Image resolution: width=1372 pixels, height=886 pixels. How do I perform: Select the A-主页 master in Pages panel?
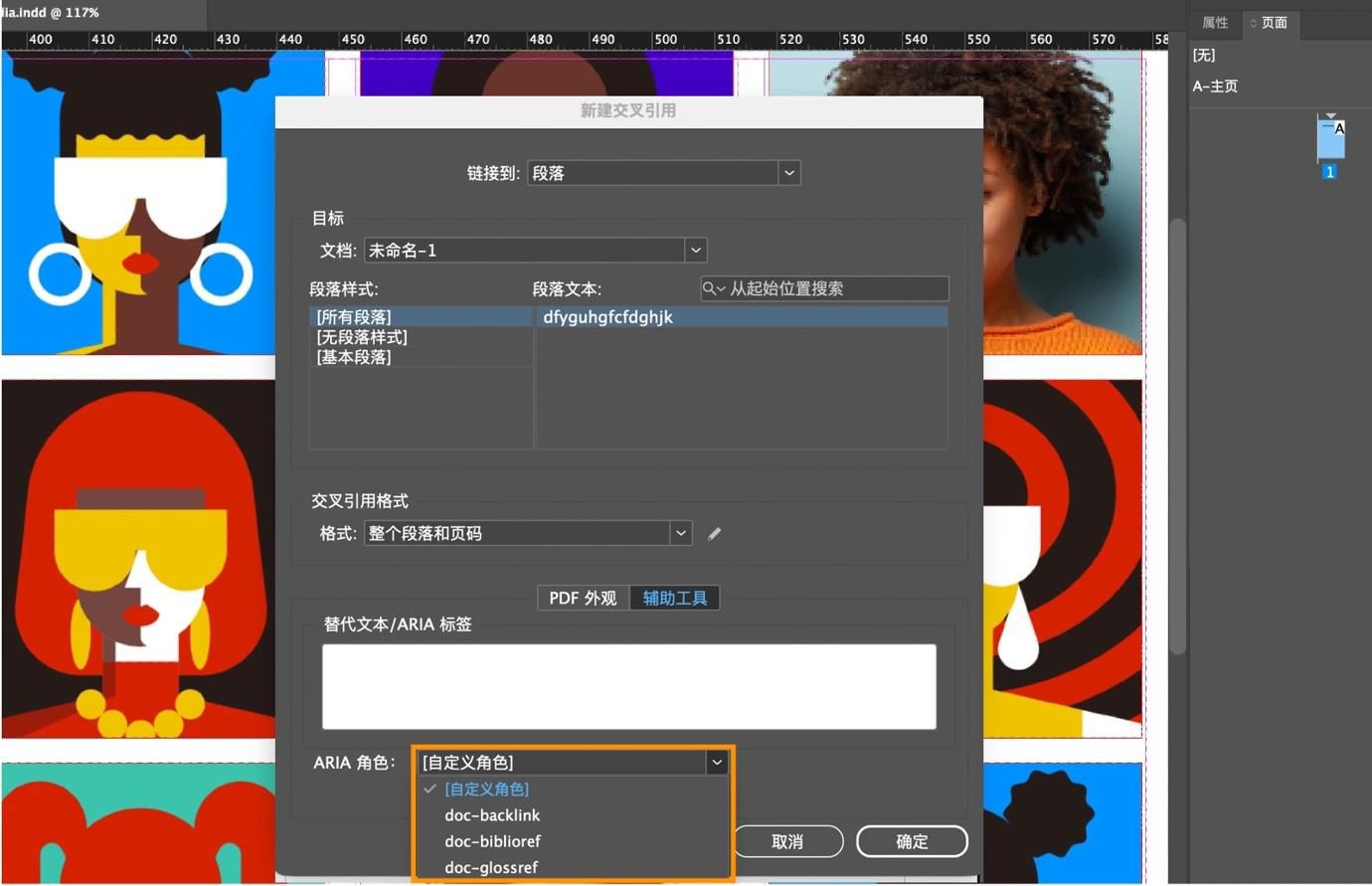click(1215, 87)
